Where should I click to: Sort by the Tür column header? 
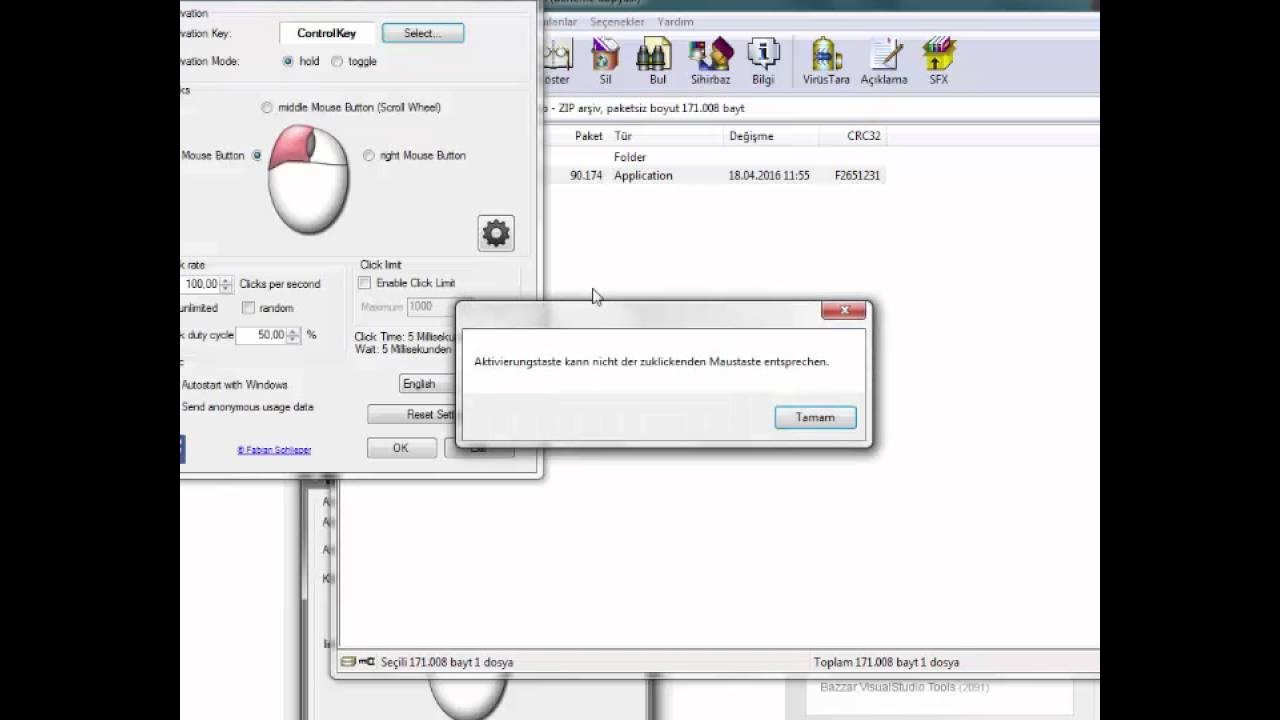623,136
